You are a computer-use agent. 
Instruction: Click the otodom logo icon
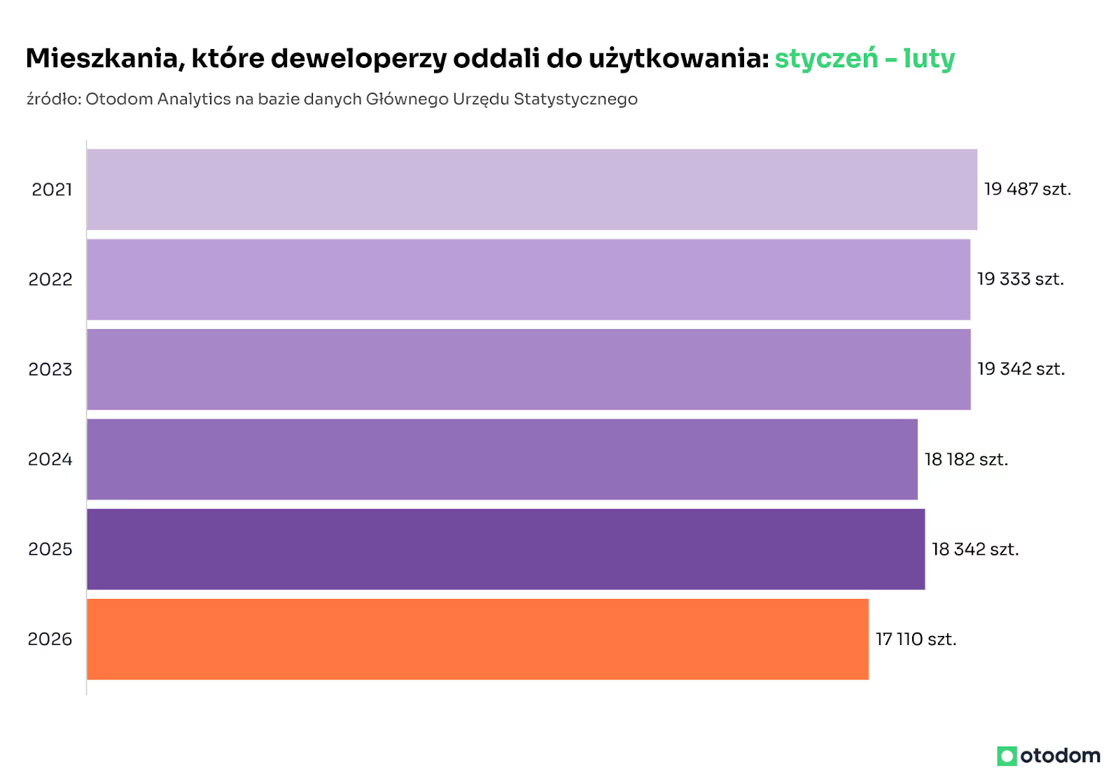click(x=1007, y=756)
